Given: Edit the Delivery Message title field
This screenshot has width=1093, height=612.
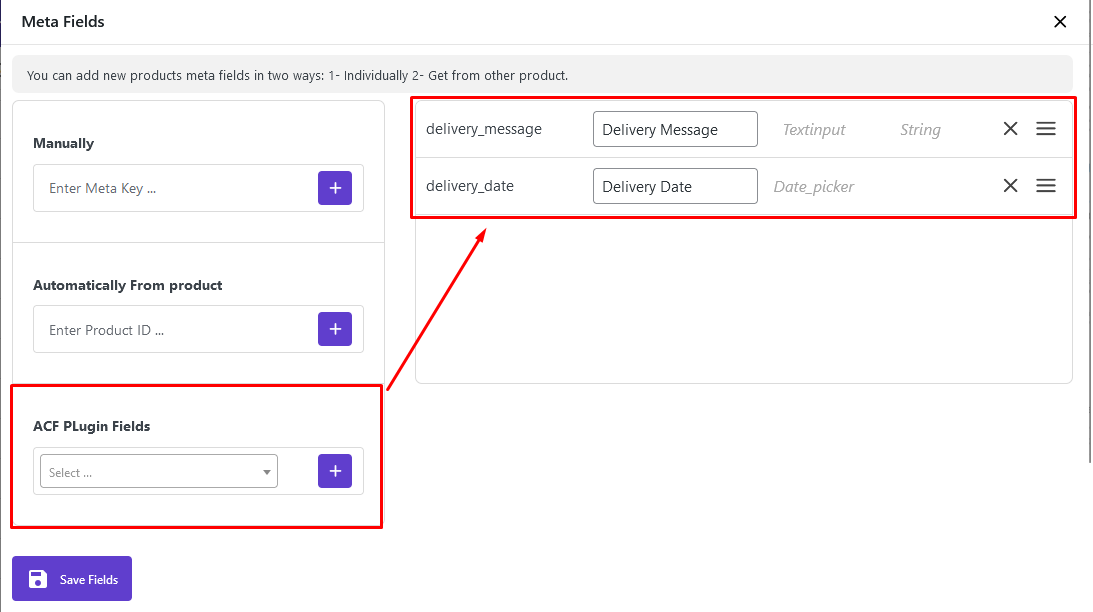Looking at the screenshot, I should click(x=675, y=129).
